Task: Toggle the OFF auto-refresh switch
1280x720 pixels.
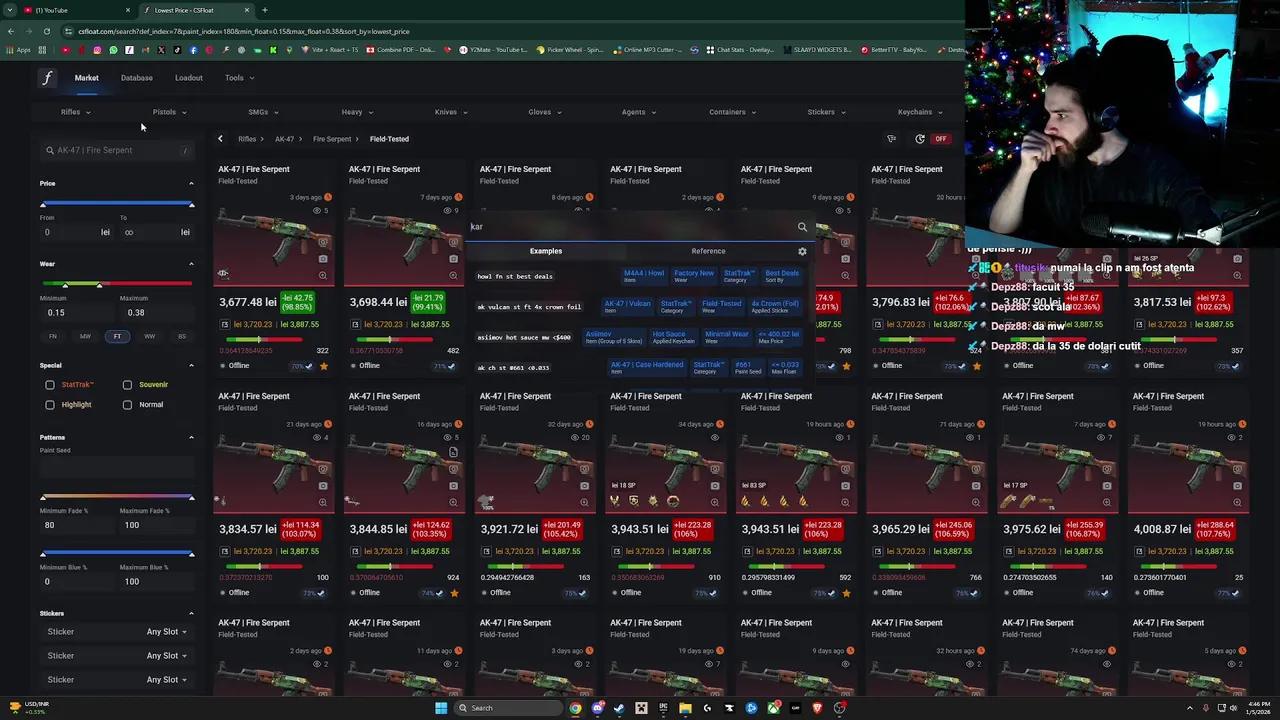Action: (940, 139)
